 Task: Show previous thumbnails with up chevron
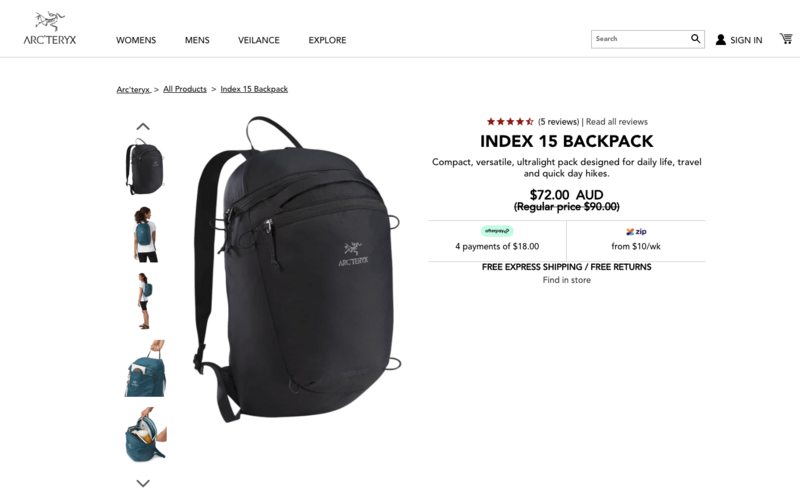143,127
